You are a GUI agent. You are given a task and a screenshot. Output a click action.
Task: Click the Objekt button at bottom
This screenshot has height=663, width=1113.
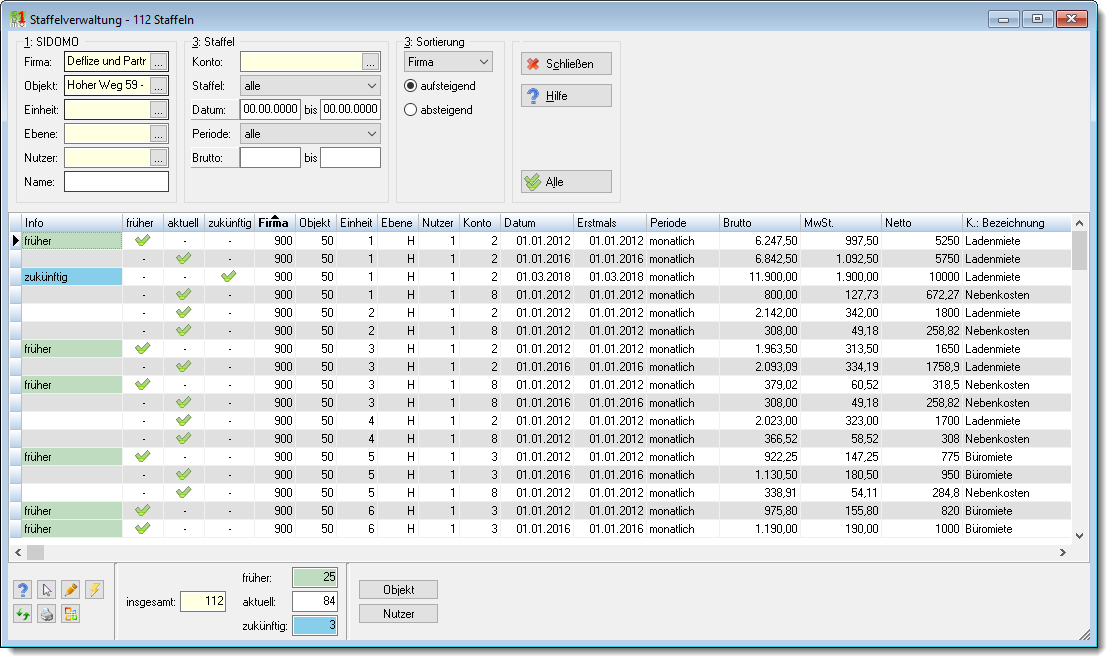tap(398, 590)
